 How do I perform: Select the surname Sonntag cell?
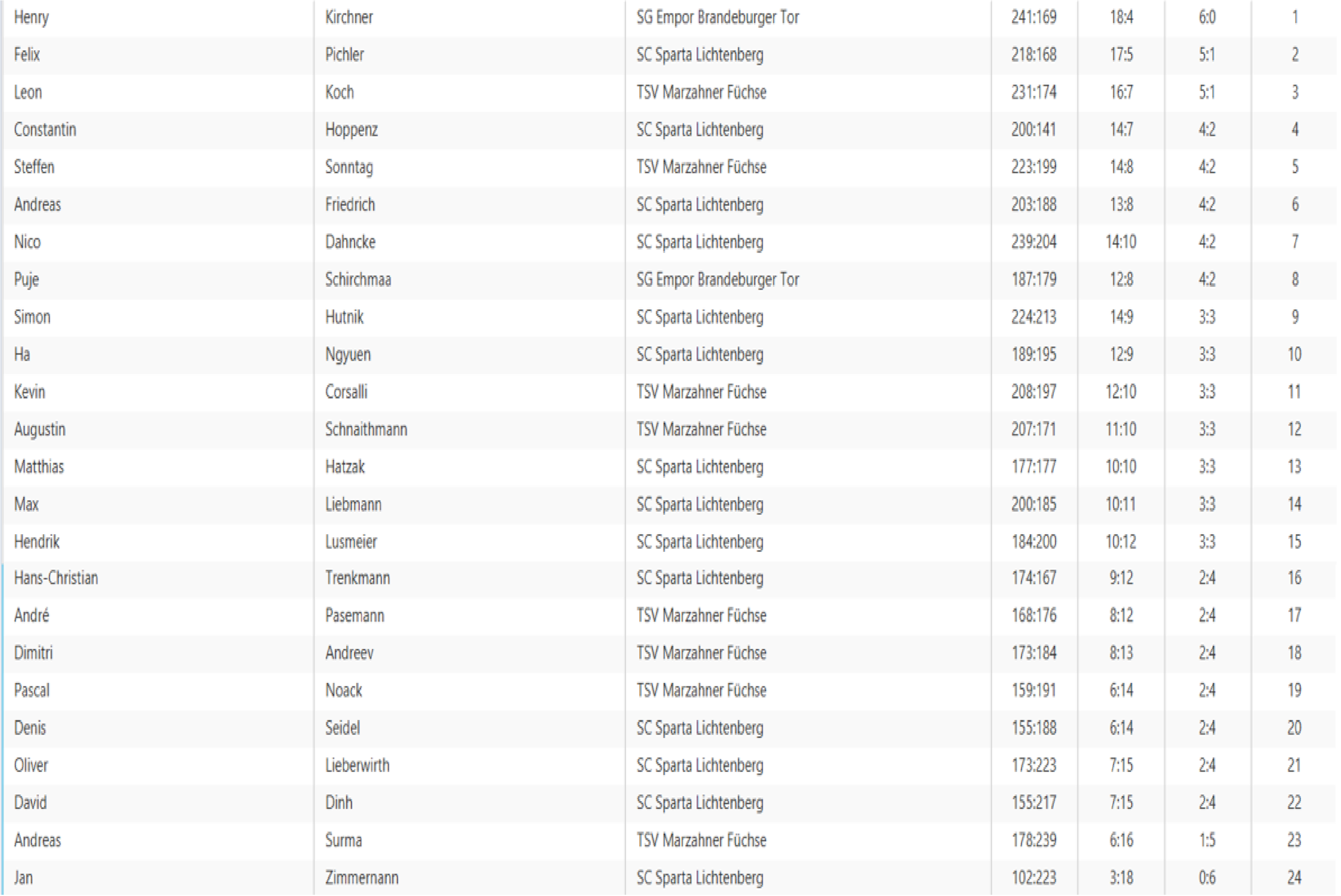point(349,167)
